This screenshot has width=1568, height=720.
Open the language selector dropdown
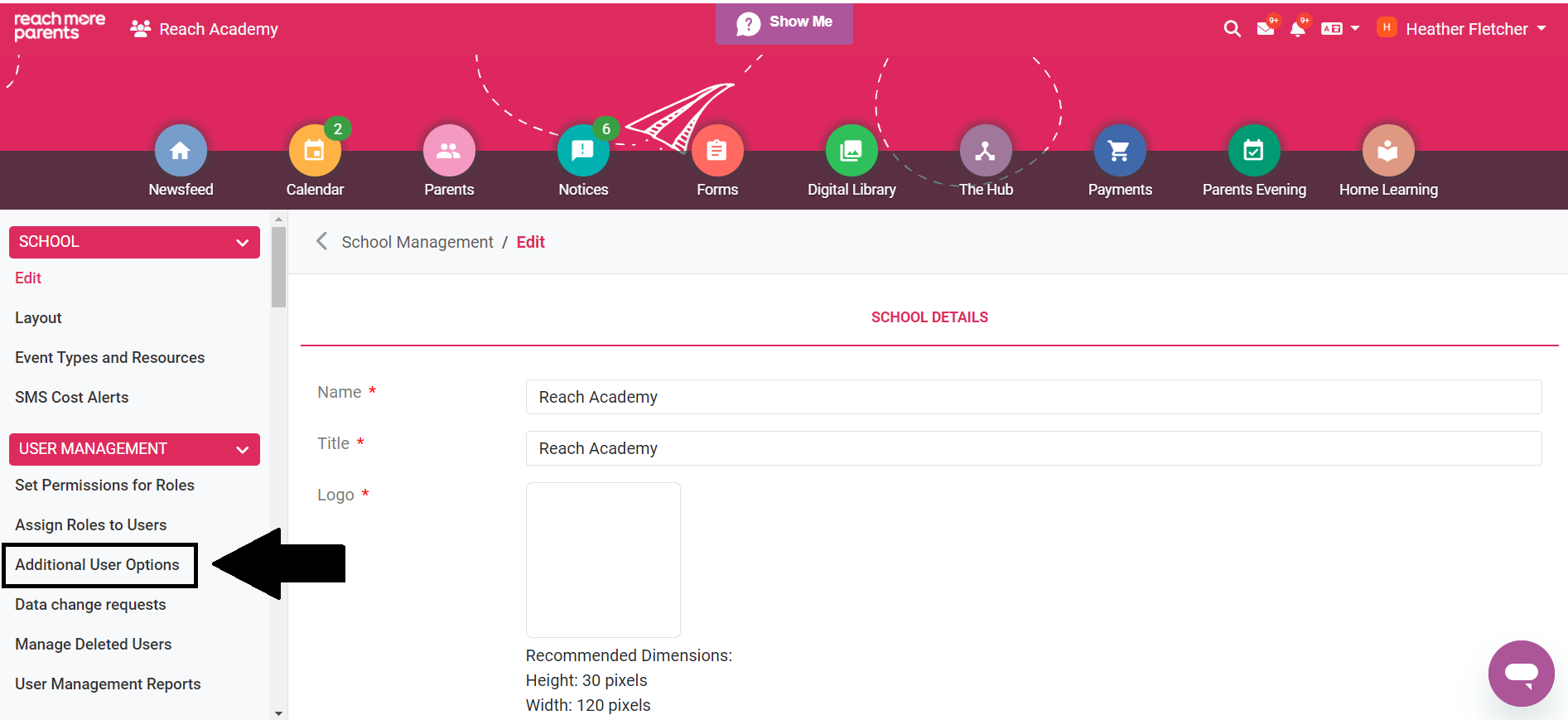point(1339,29)
